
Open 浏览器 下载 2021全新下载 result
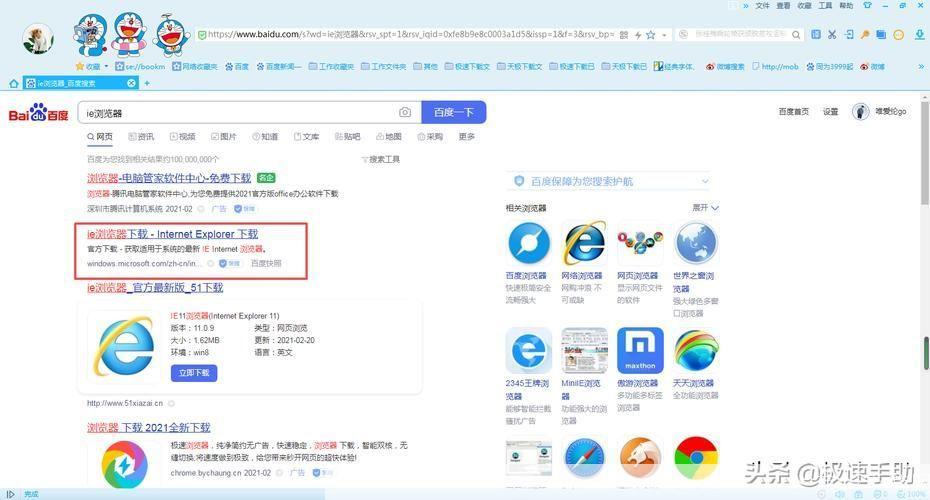149,428
